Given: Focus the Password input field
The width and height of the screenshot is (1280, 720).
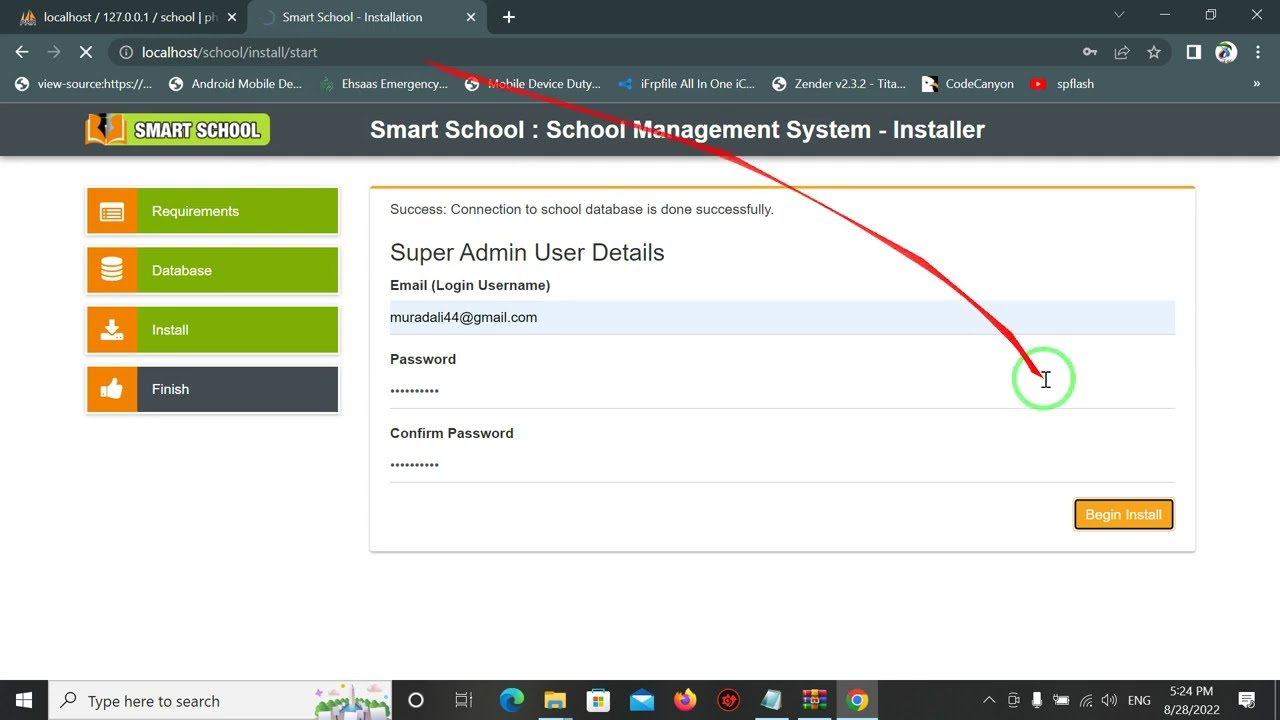Looking at the screenshot, I should (782, 391).
